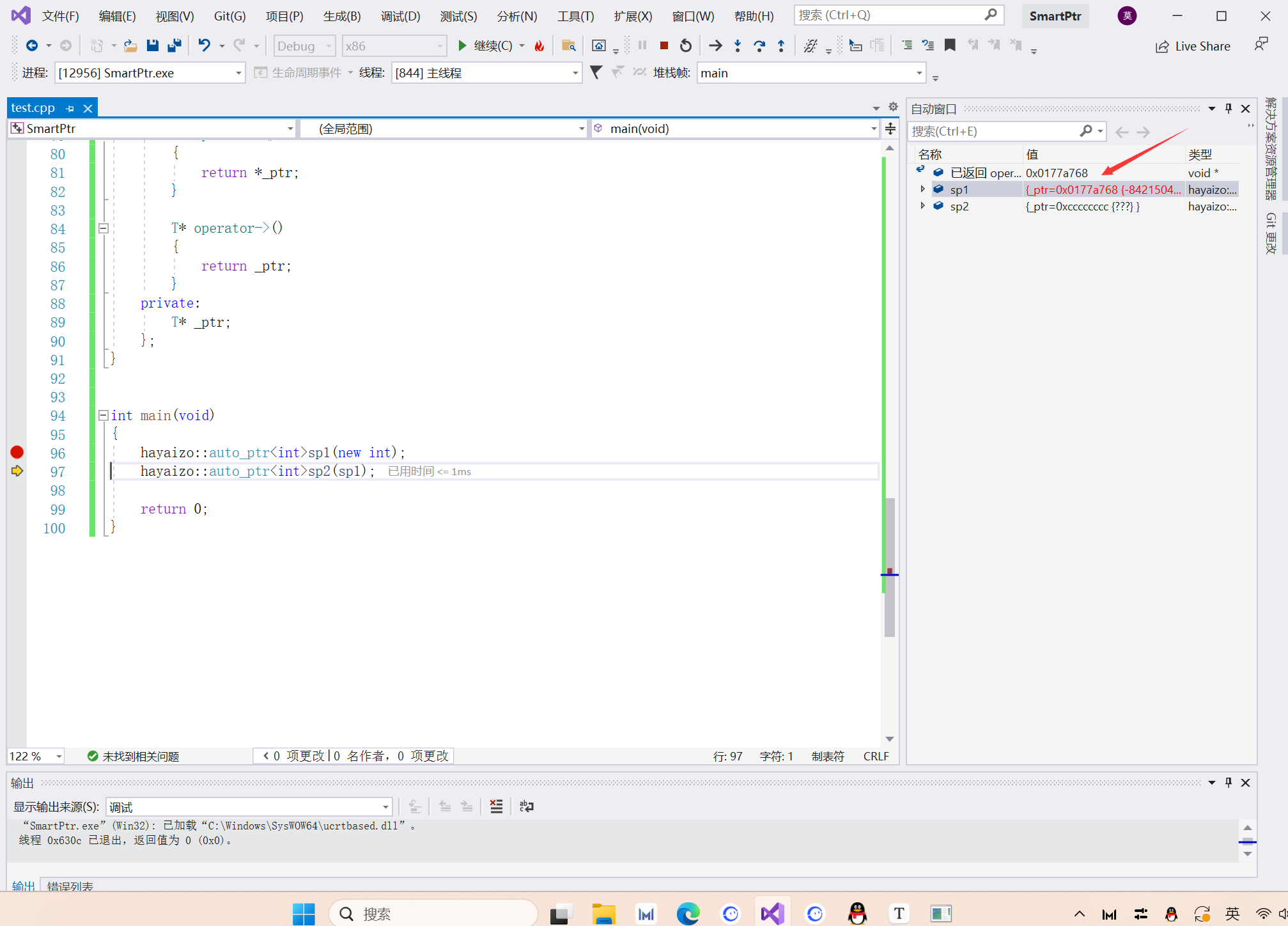Pin the Autos window with pushpin
Screen dimensions: 1288x926
[1228, 109]
